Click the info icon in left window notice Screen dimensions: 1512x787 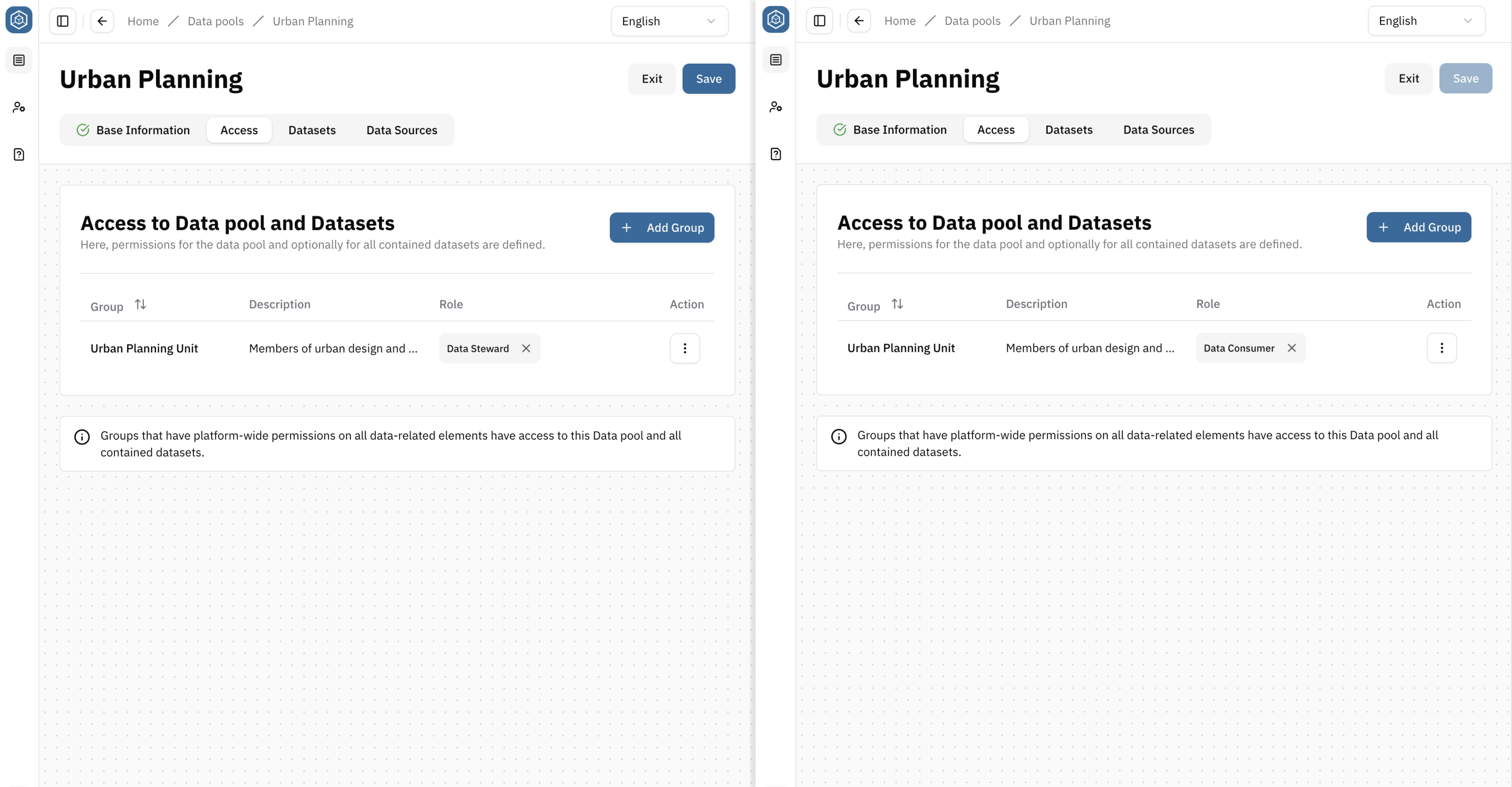82,436
